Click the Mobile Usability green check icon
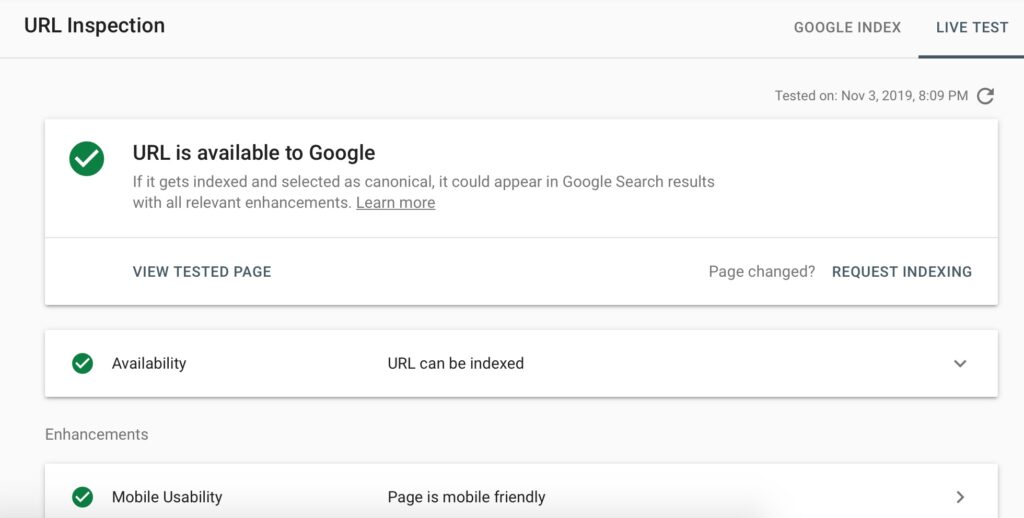 tap(82, 497)
